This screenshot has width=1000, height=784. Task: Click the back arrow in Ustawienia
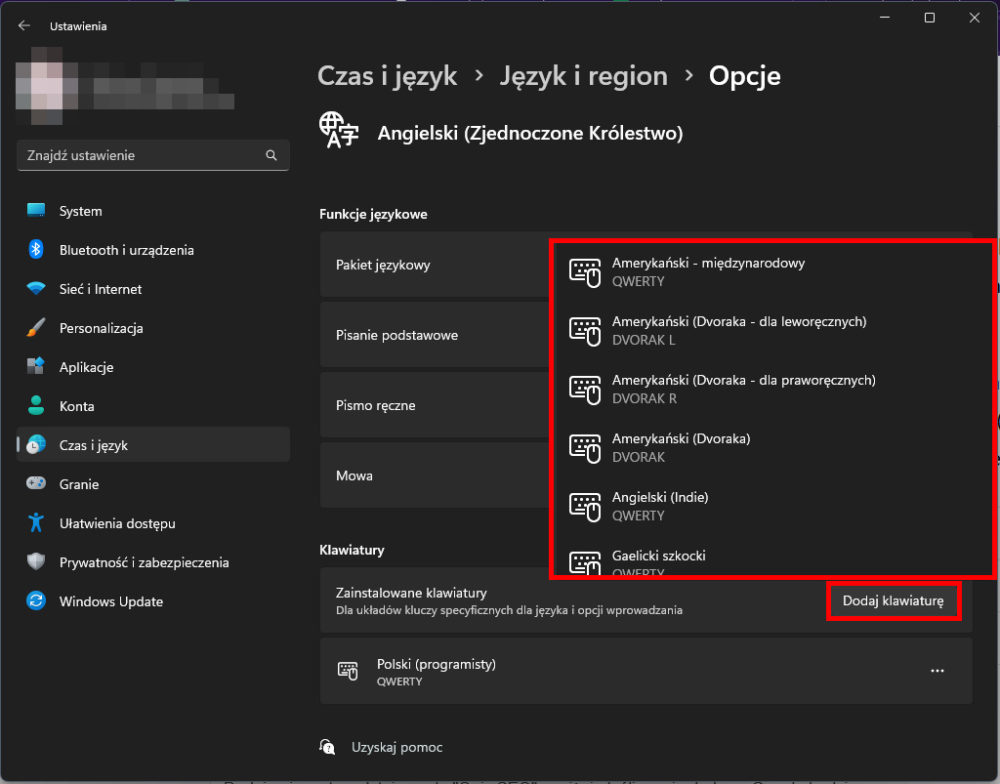24,26
